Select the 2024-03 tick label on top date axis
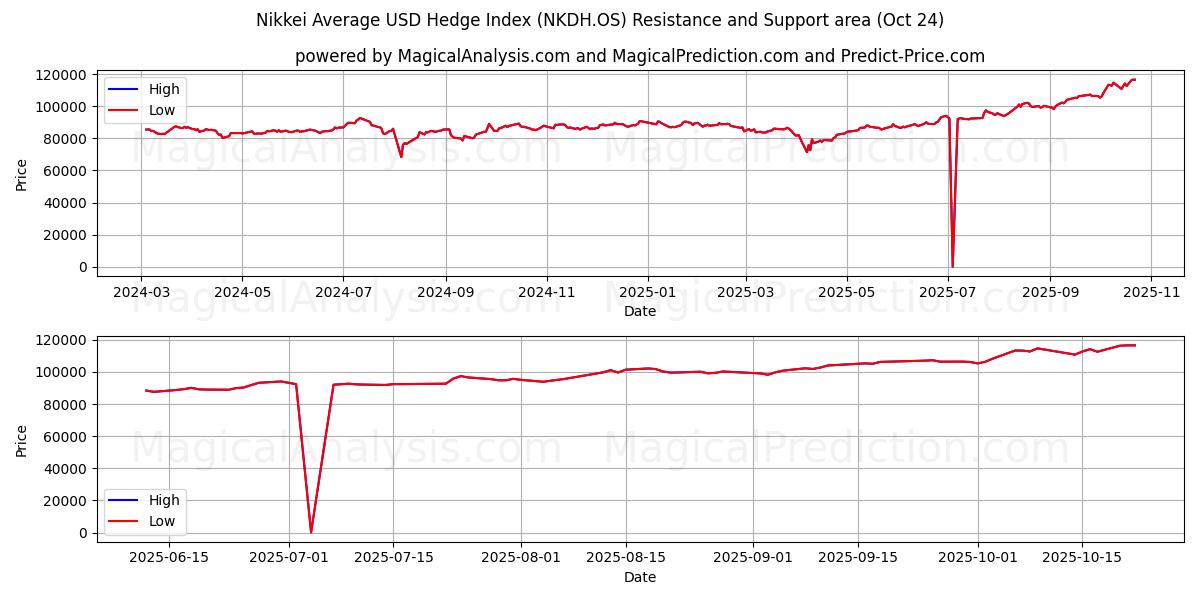 pos(141,291)
